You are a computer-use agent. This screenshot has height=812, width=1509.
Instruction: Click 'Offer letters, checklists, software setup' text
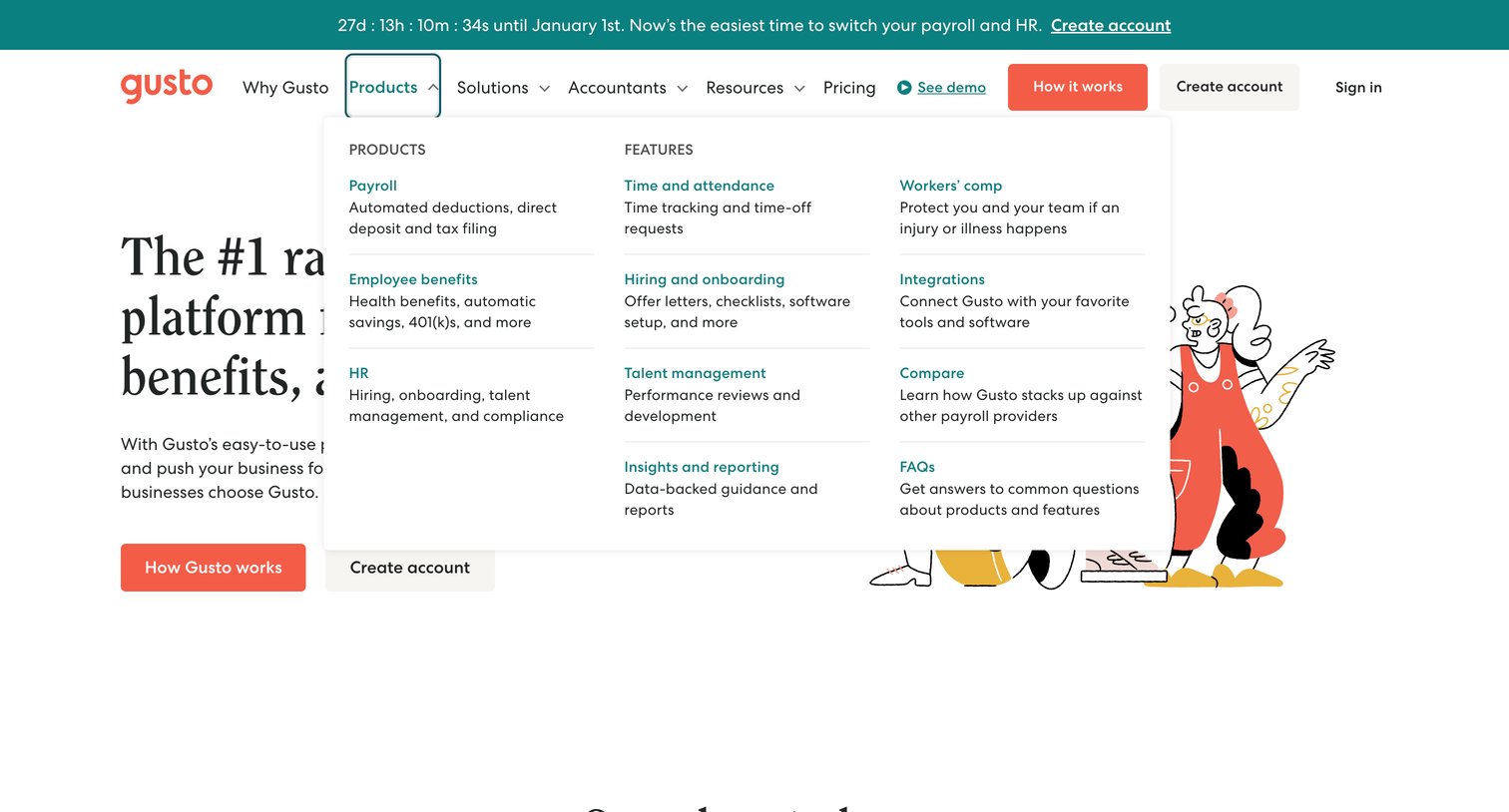click(x=738, y=312)
